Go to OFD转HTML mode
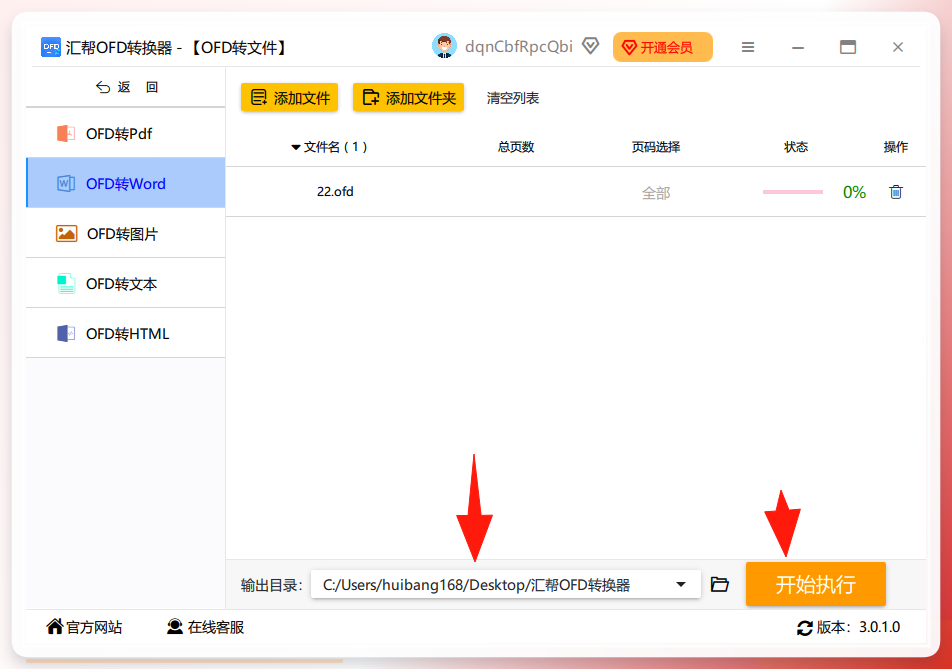 click(x=126, y=333)
